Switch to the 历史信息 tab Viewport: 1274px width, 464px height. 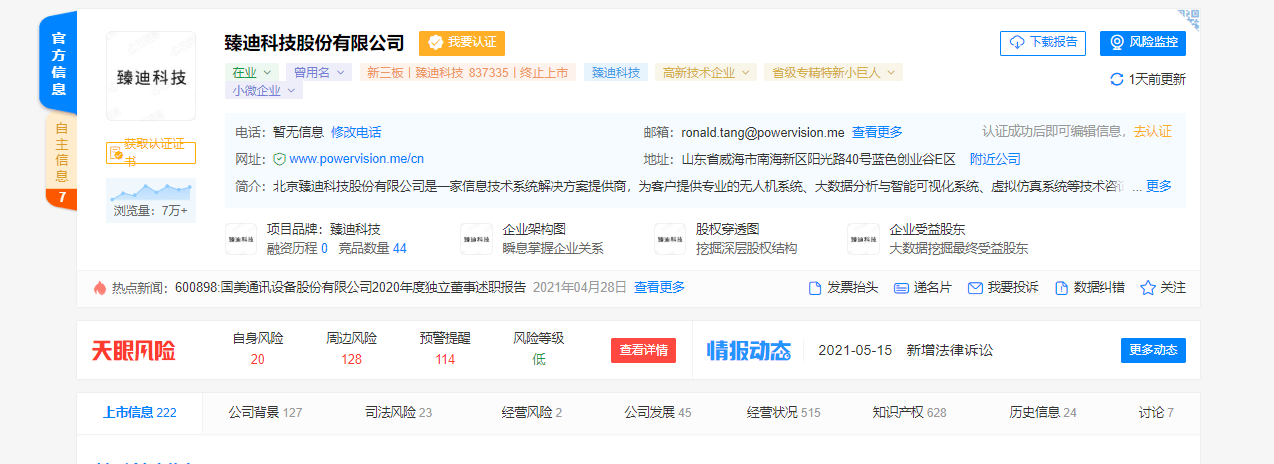[x=1042, y=412]
